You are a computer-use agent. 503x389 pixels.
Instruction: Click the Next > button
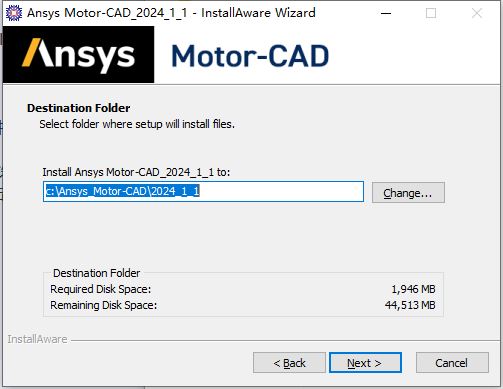click(x=365, y=363)
